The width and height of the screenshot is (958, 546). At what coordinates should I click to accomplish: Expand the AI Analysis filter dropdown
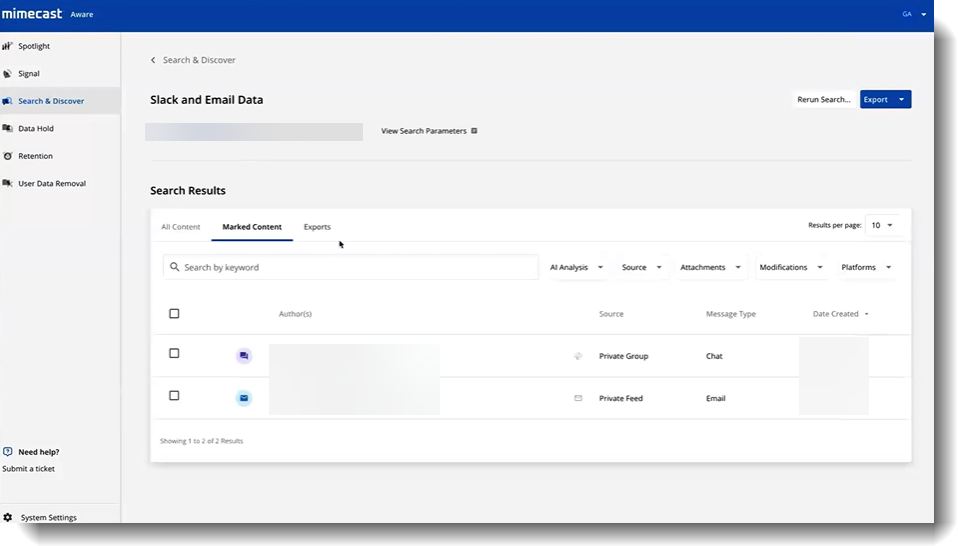pos(577,268)
